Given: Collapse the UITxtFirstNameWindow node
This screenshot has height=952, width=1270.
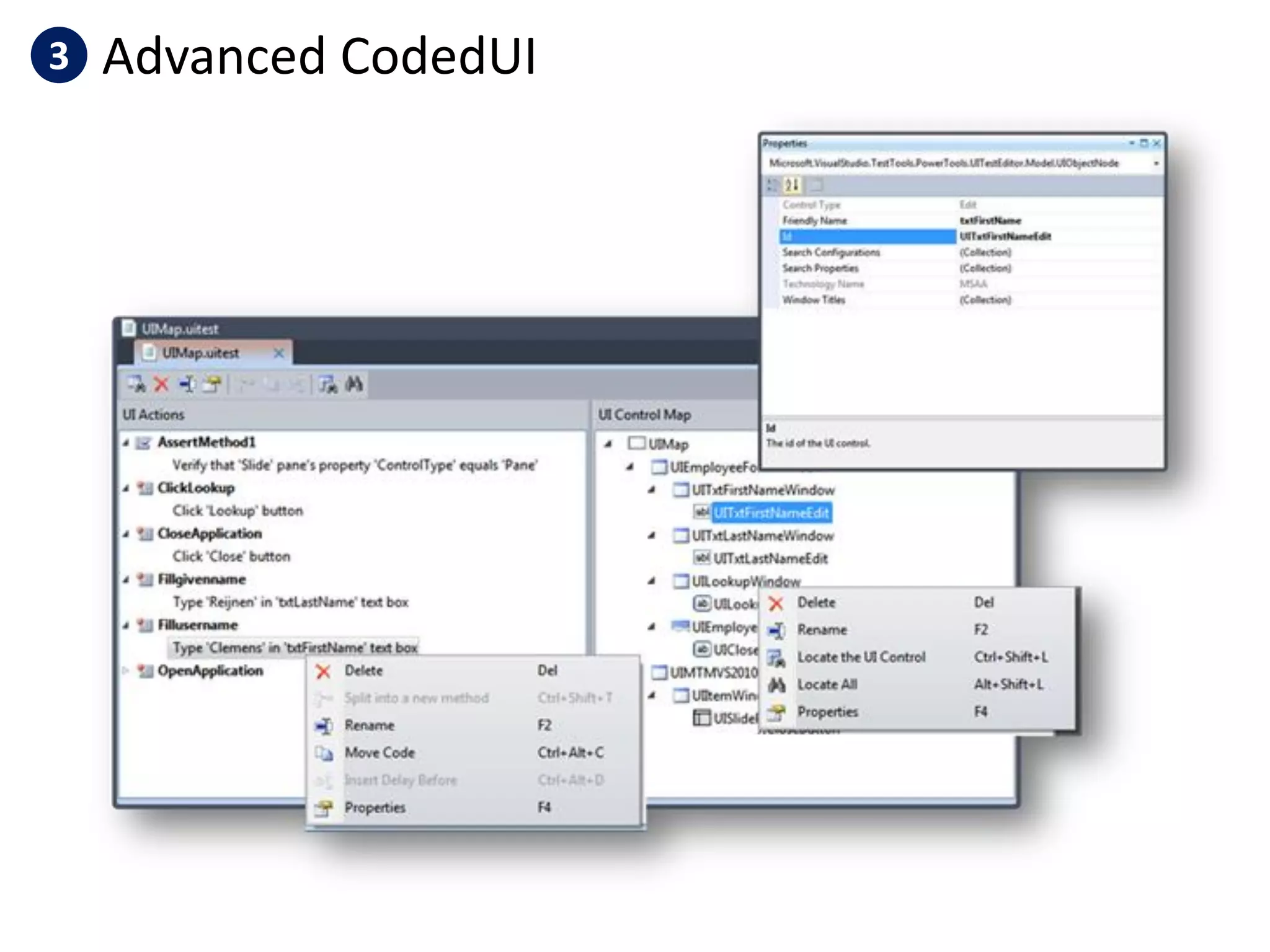Looking at the screenshot, I should pos(652,490).
